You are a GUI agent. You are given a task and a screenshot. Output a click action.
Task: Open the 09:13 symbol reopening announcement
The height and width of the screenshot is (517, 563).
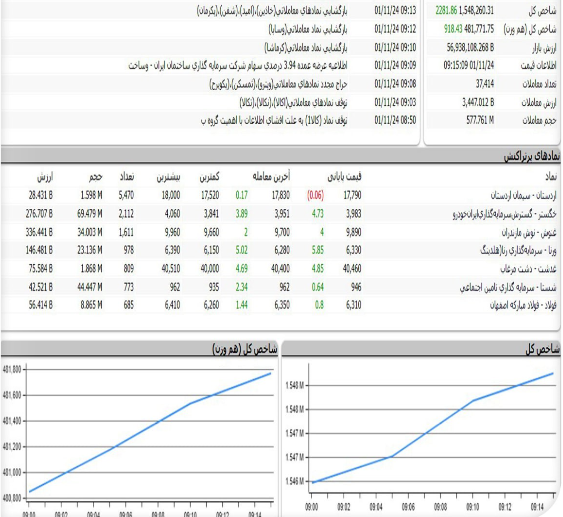tap(272, 11)
